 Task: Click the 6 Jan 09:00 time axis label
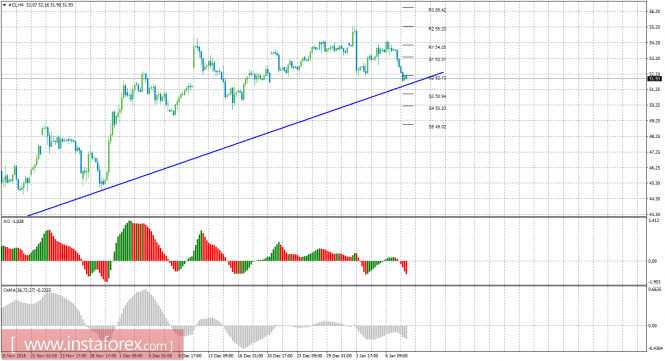(396, 356)
